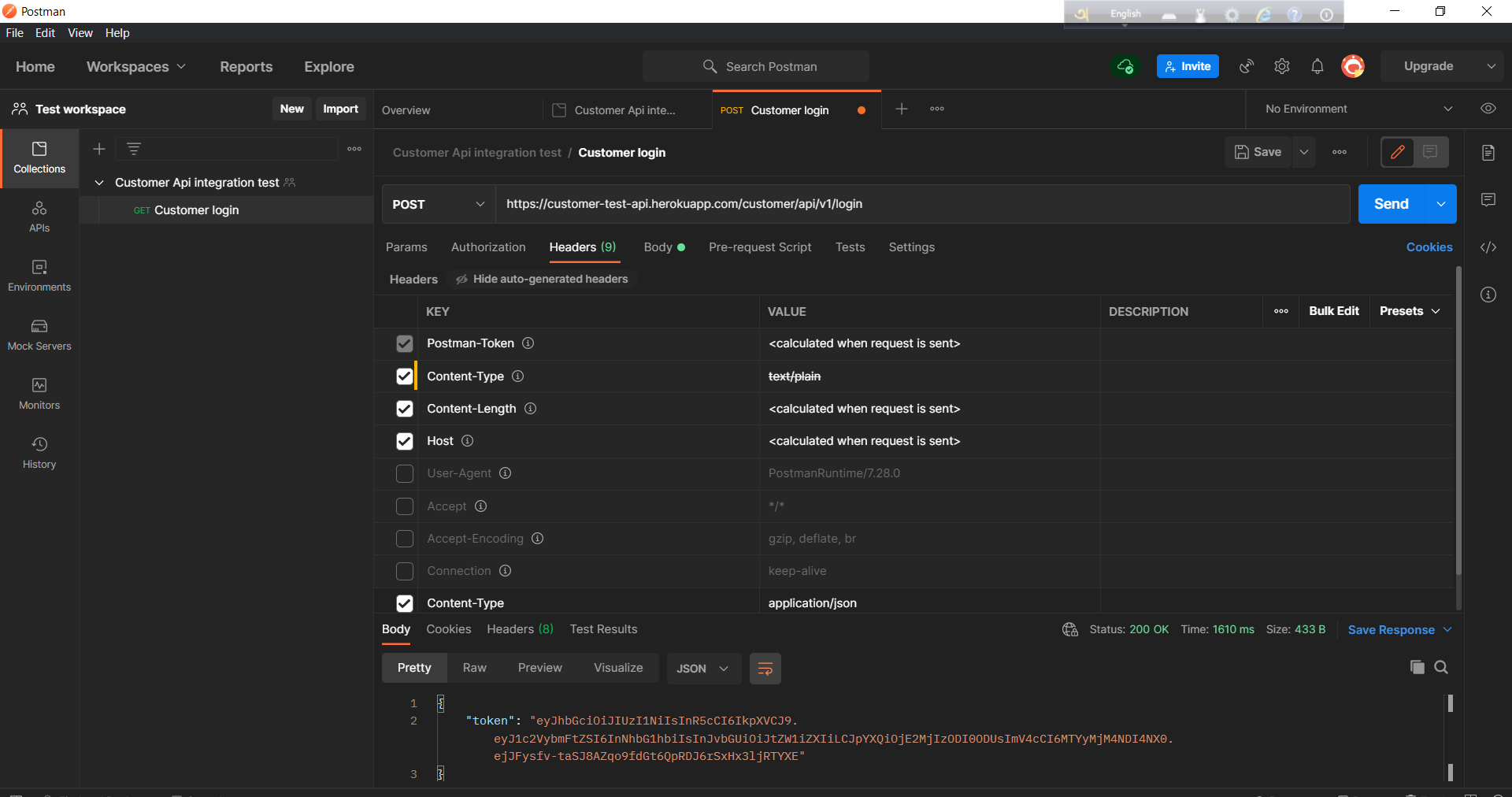This screenshot has height=797, width=1512.
Task: Click the request URL input field
Action: [866, 204]
